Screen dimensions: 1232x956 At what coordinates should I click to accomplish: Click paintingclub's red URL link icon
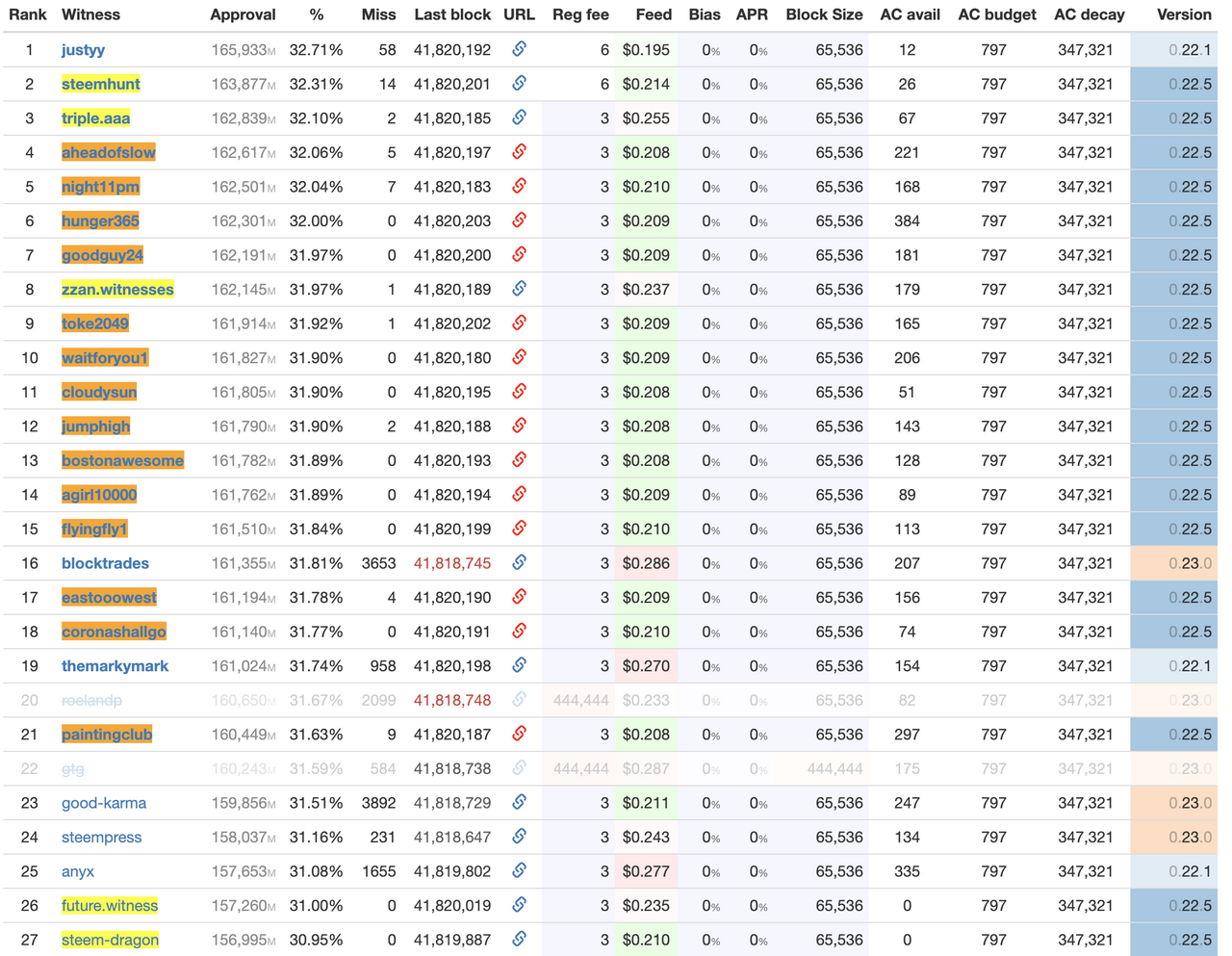[519, 734]
